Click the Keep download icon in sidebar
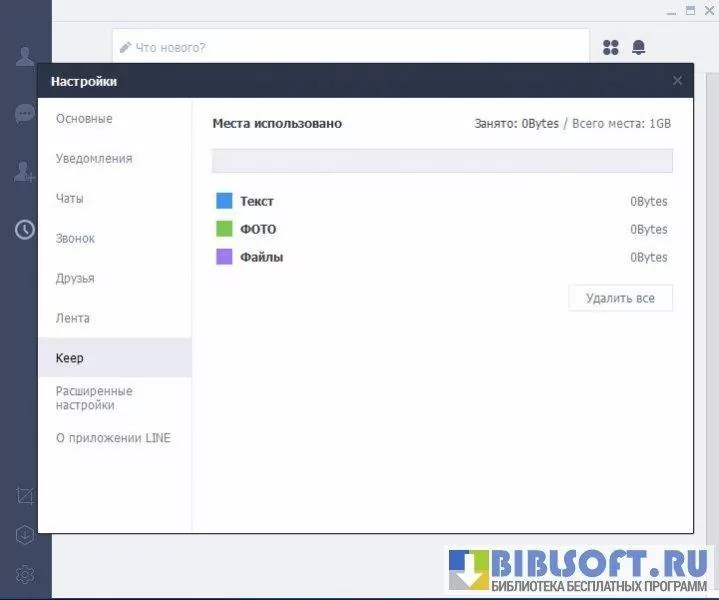Screen dimensions: 719x600 (25, 535)
